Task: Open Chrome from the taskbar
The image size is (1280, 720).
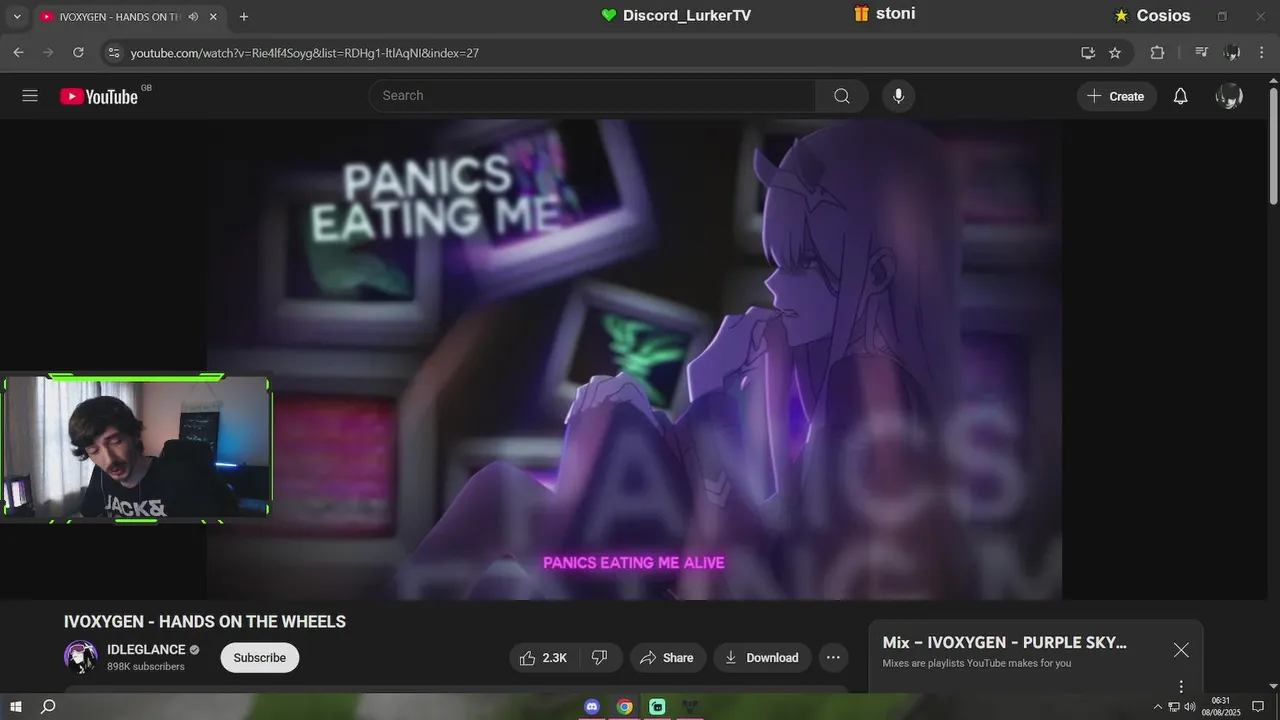Action: tap(625, 707)
